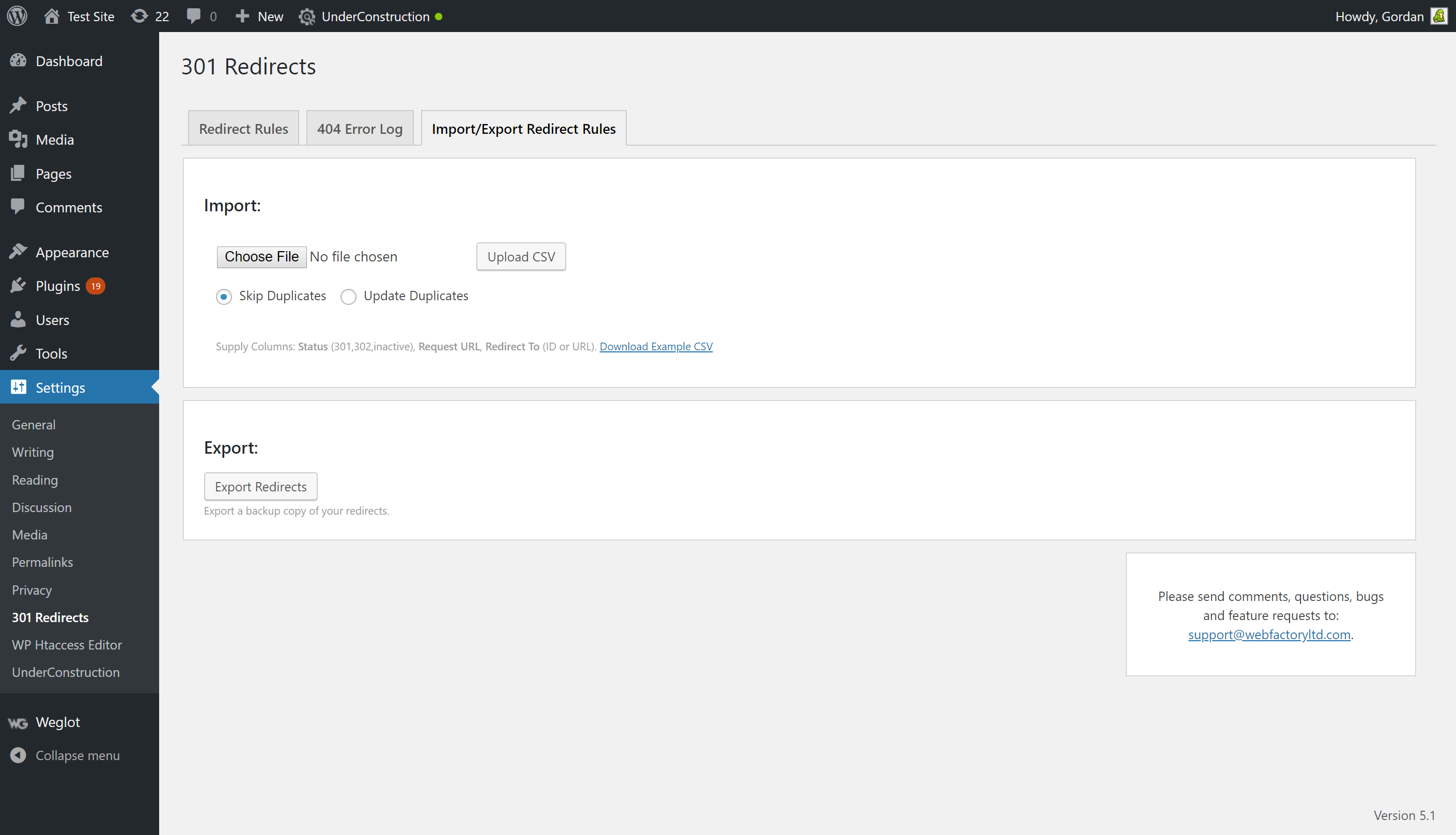Go to Permalinks settings

[x=42, y=562]
